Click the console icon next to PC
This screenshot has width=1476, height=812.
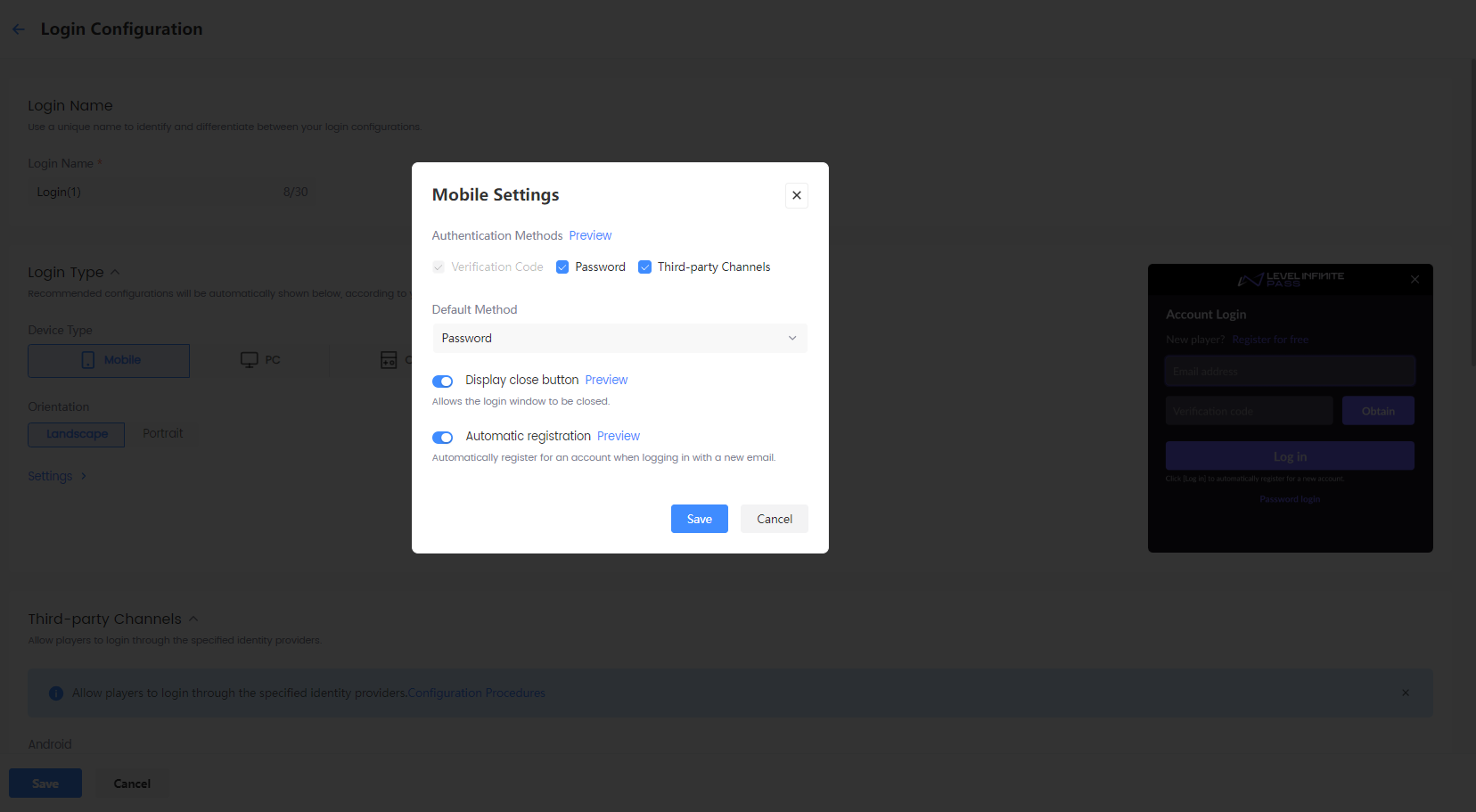coord(389,360)
